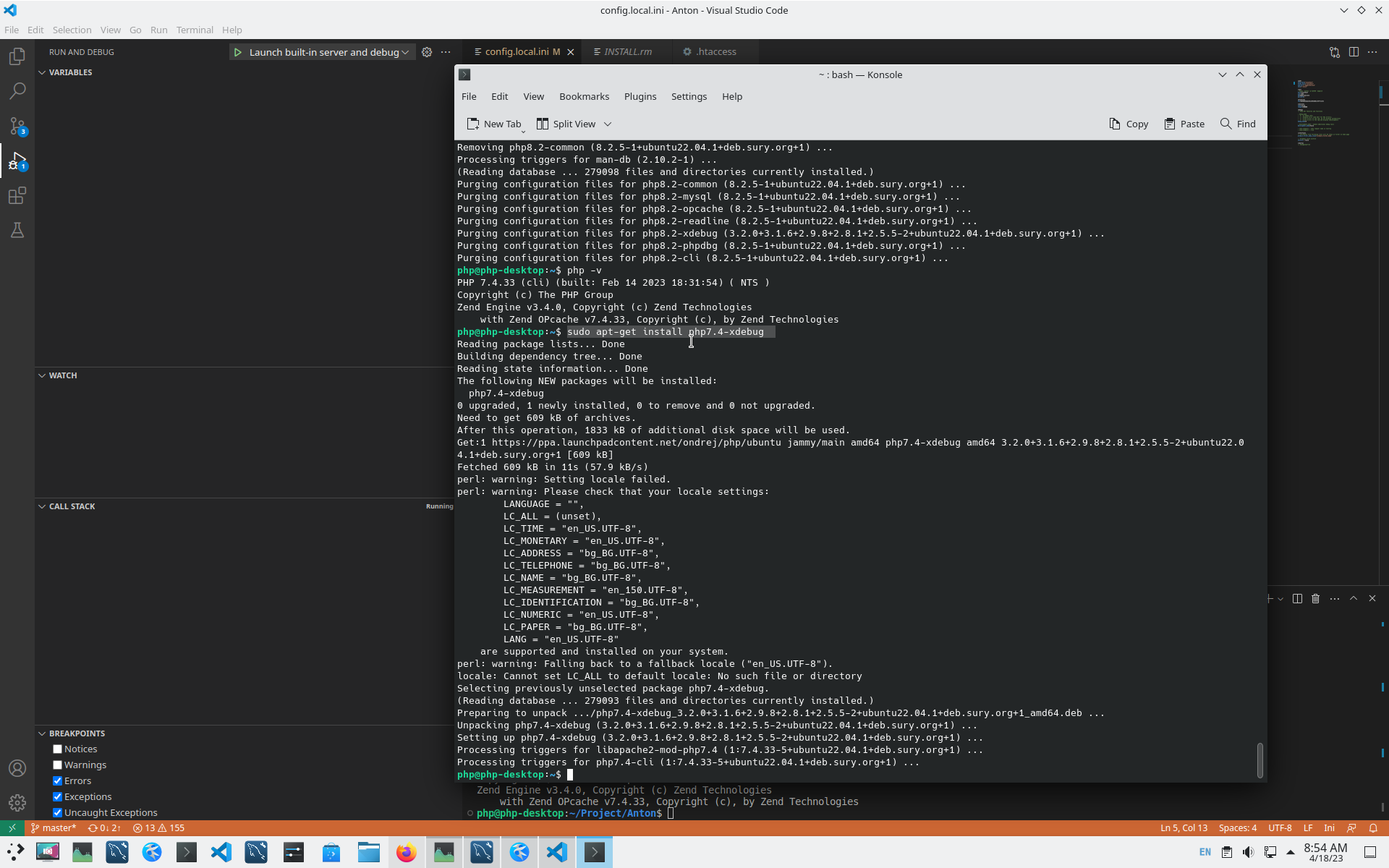This screenshot has height=868, width=1389.
Task: Open the Extensions view icon
Action: [x=17, y=196]
